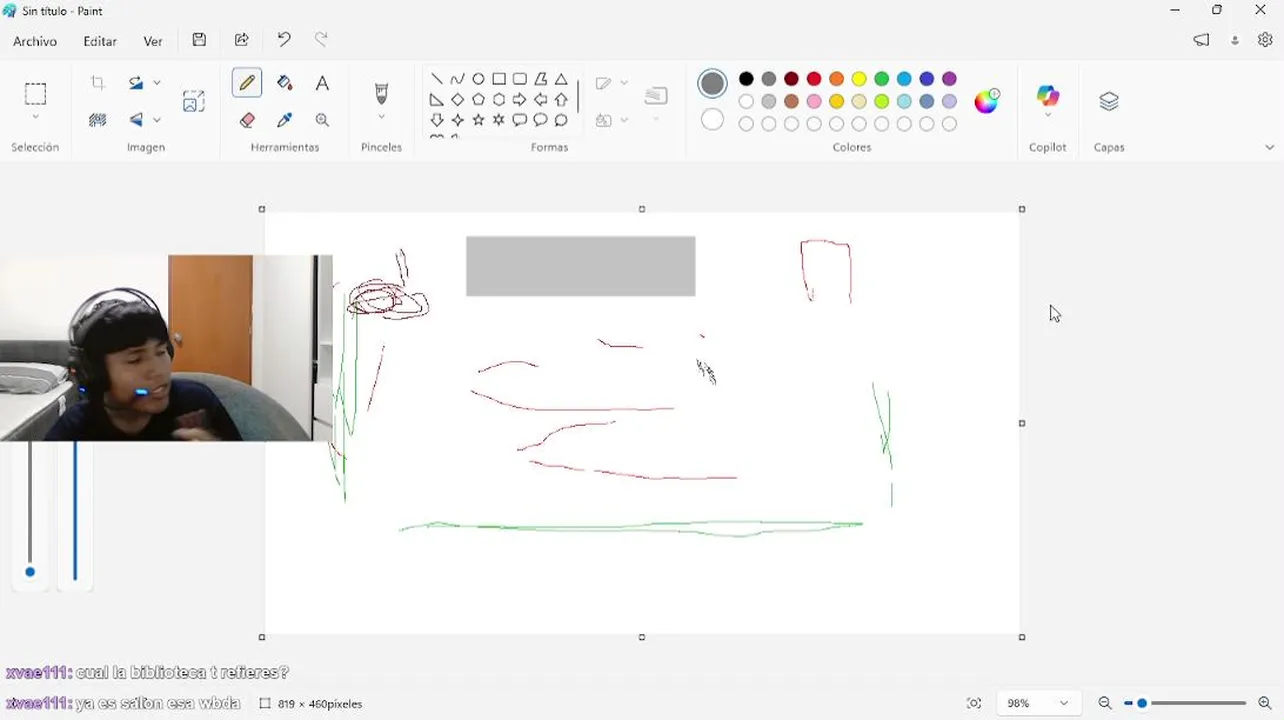Click the Share icon
The width and height of the screenshot is (1284, 720).
(x=242, y=40)
